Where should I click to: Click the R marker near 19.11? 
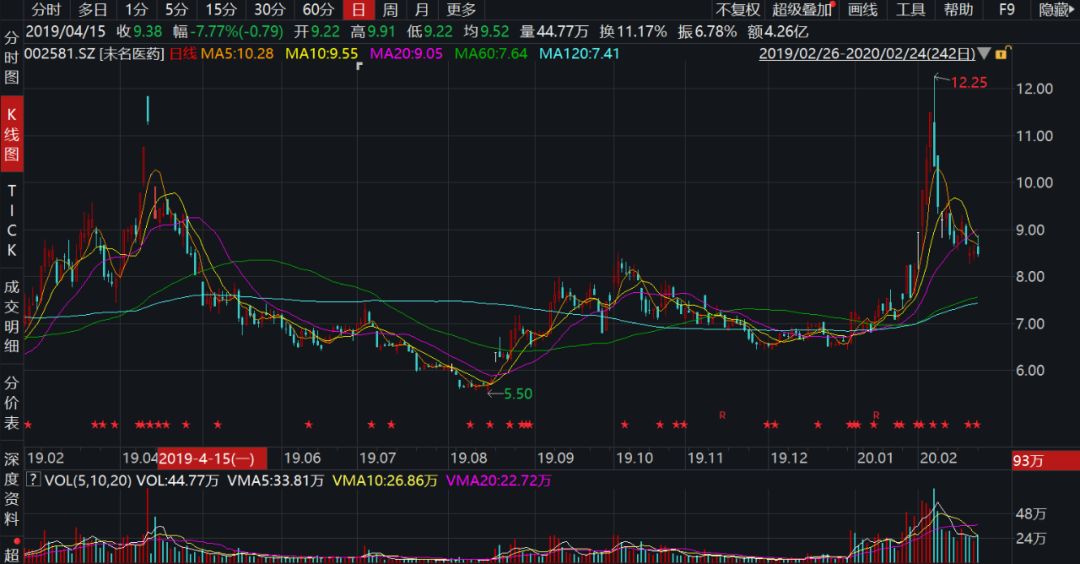click(720, 413)
